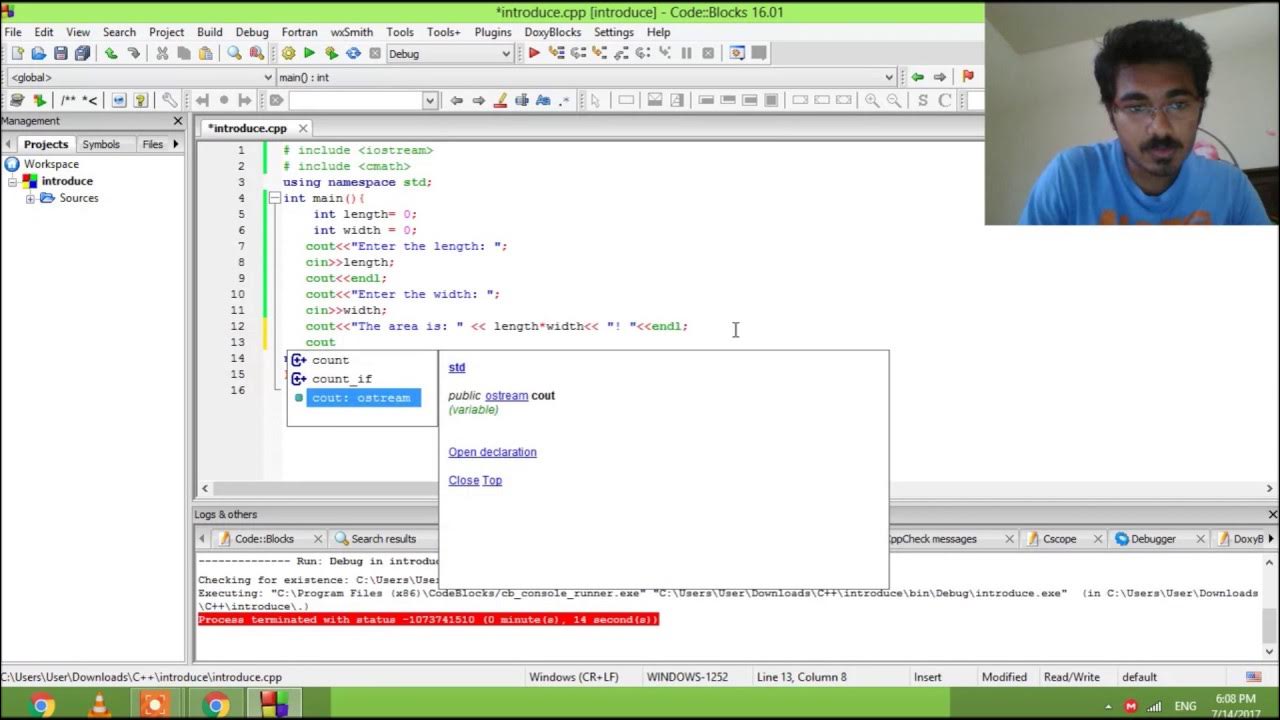Open the Debug menu
This screenshot has height=720, width=1280.
click(x=252, y=32)
